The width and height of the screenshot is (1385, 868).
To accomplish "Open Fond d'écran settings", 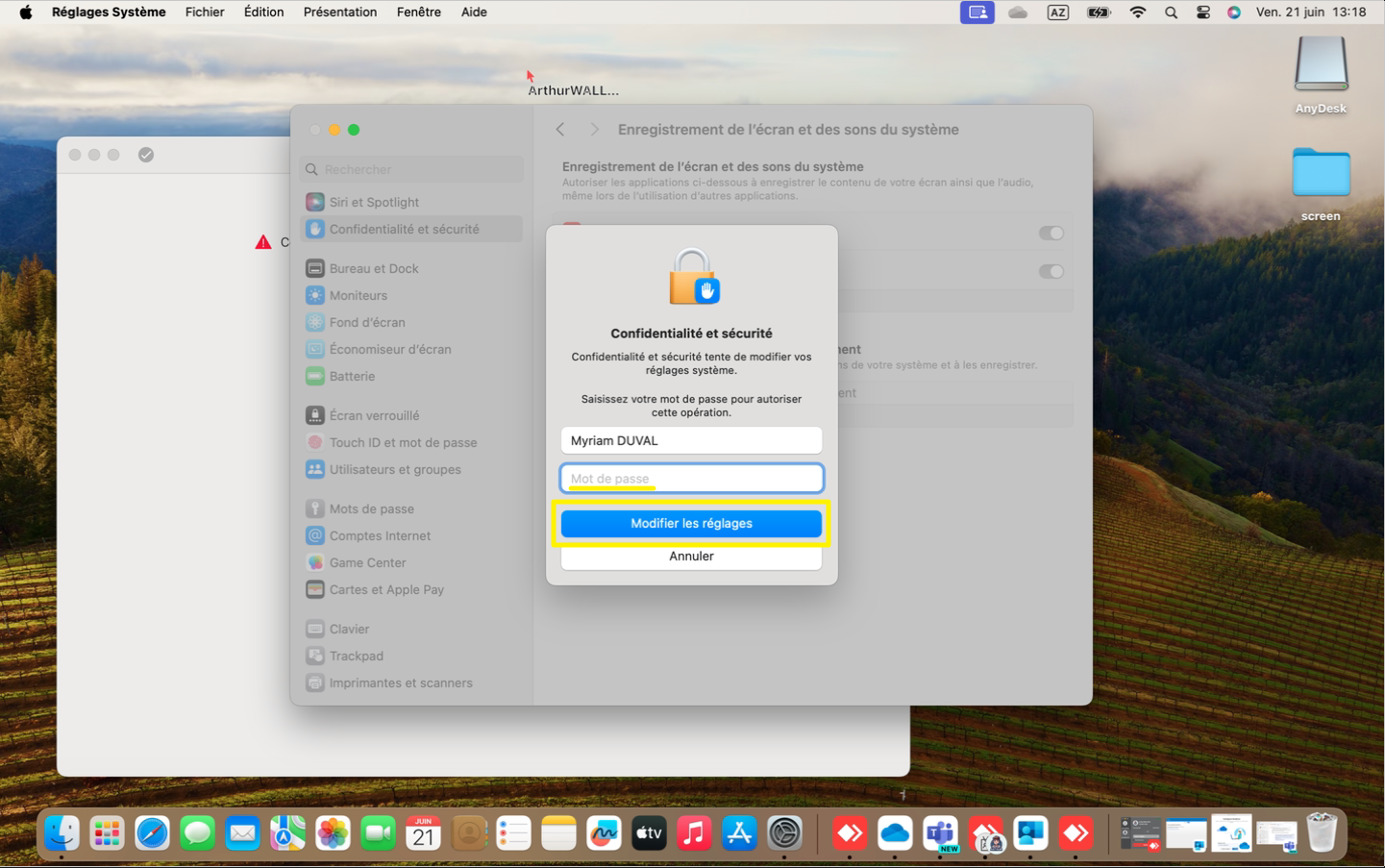I will pos(412,322).
